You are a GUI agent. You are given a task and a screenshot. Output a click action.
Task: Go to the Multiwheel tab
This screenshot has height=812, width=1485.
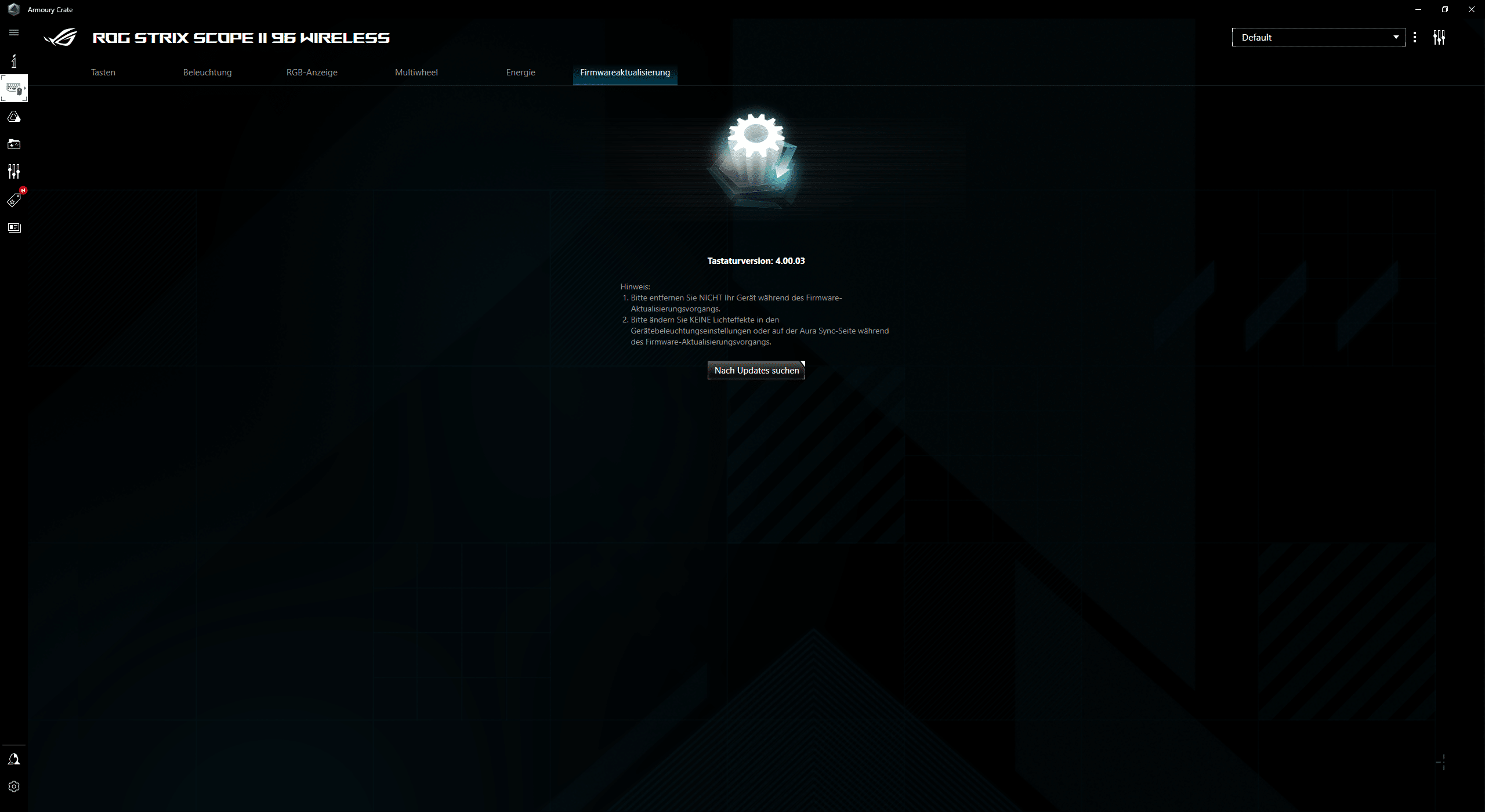click(416, 72)
